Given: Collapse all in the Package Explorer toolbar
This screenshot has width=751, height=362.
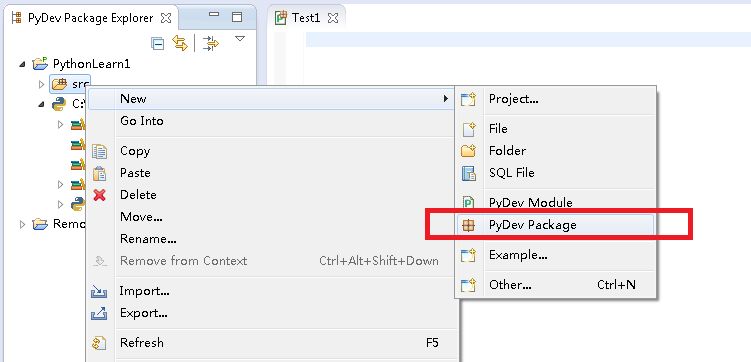Looking at the screenshot, I should tap(158, 44).
